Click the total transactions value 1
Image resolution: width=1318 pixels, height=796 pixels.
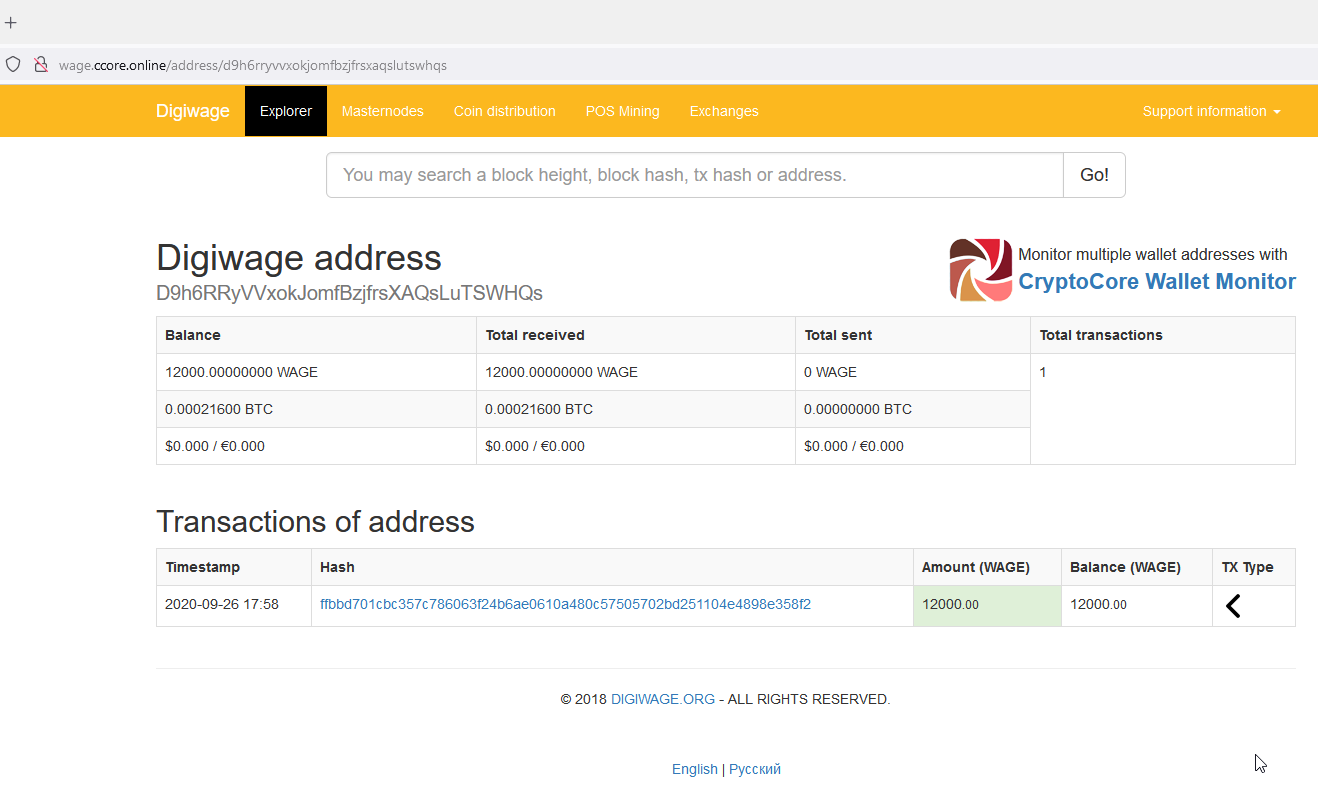tap(1043, 372)
